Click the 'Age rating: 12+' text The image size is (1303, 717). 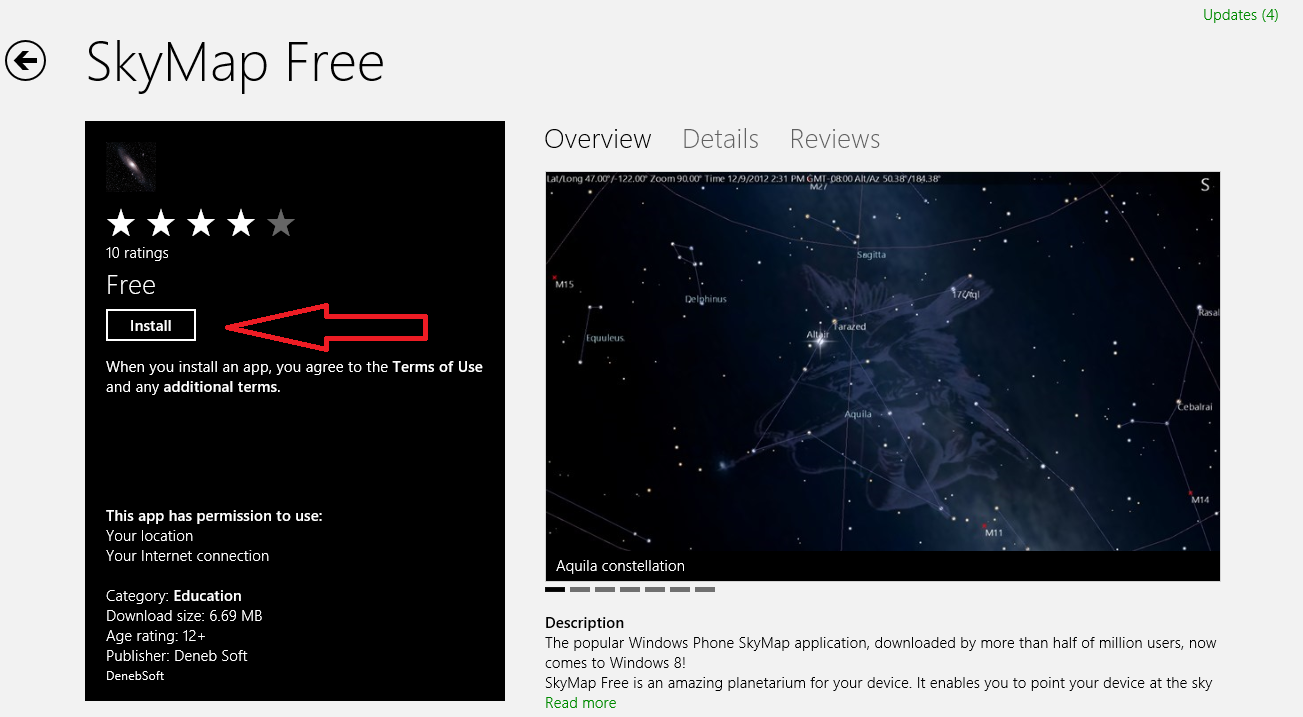(x=156, y=636)
